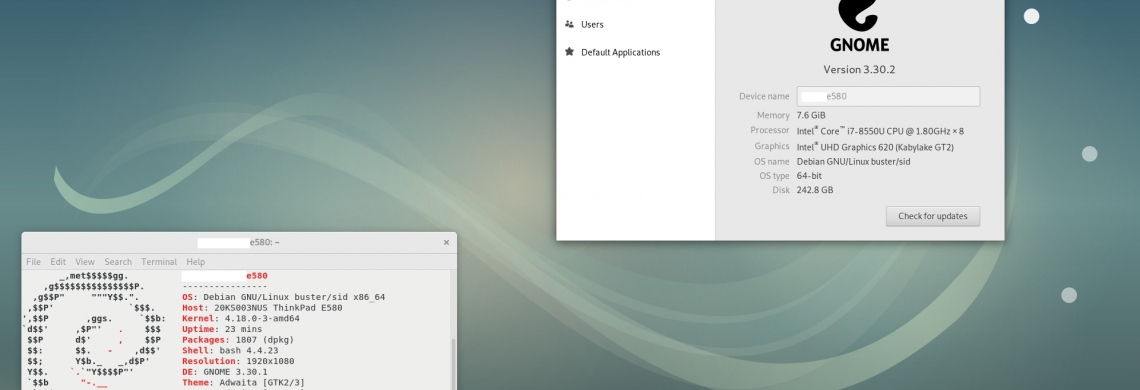
Task: Open the terminal Help menu
Action: click(196, 262)
